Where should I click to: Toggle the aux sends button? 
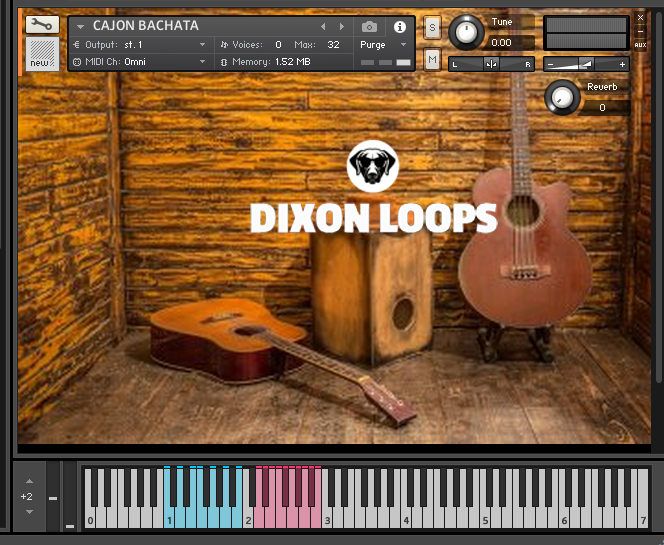coord(640,44)
